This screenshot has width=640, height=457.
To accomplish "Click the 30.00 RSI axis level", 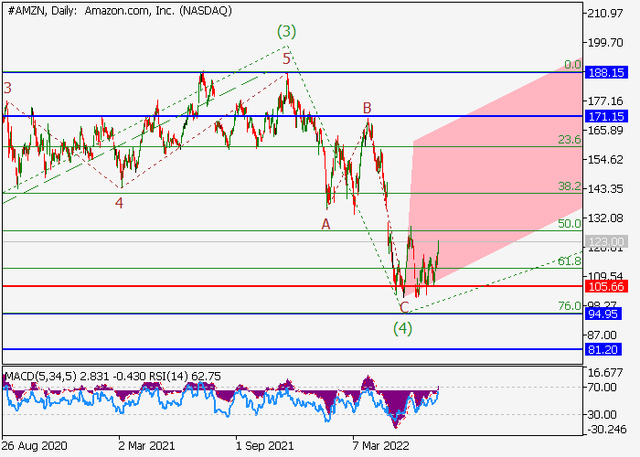I will pyautogui.click(x=602, y=415).
